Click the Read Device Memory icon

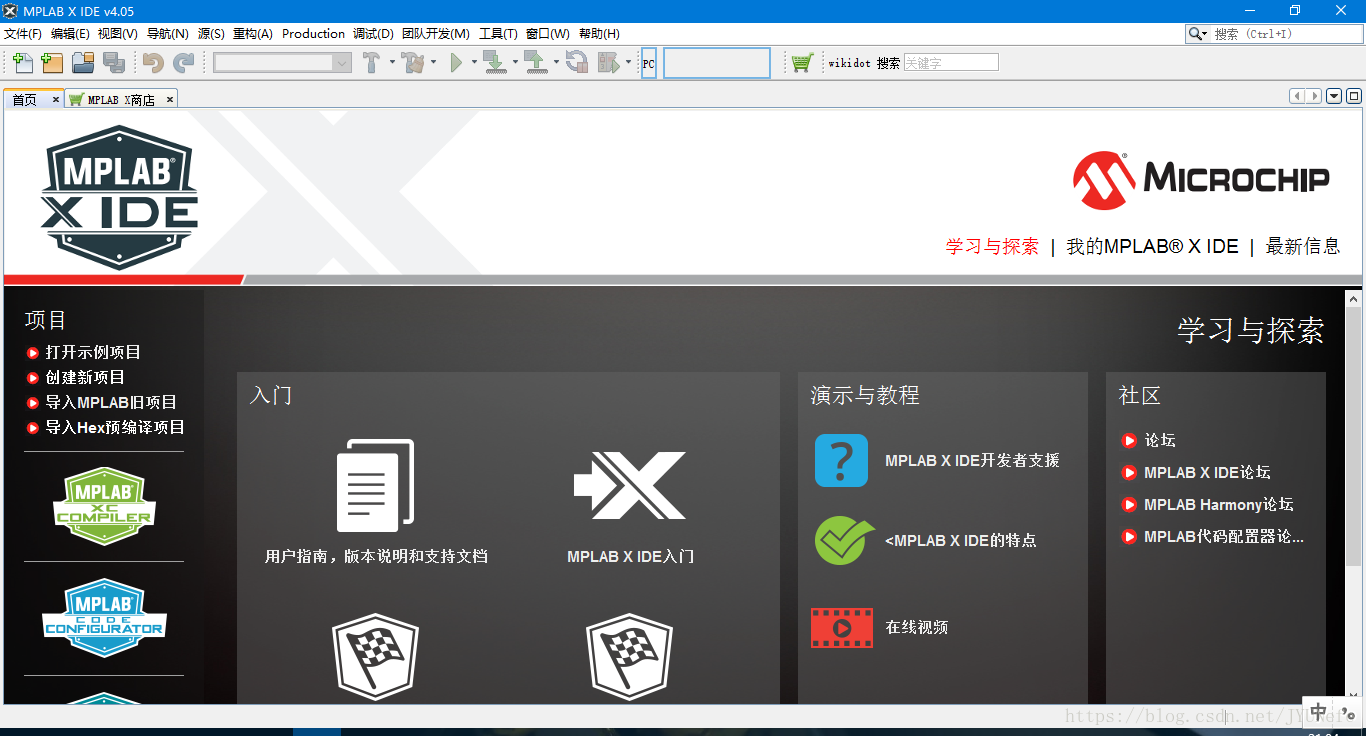(535, 63)
